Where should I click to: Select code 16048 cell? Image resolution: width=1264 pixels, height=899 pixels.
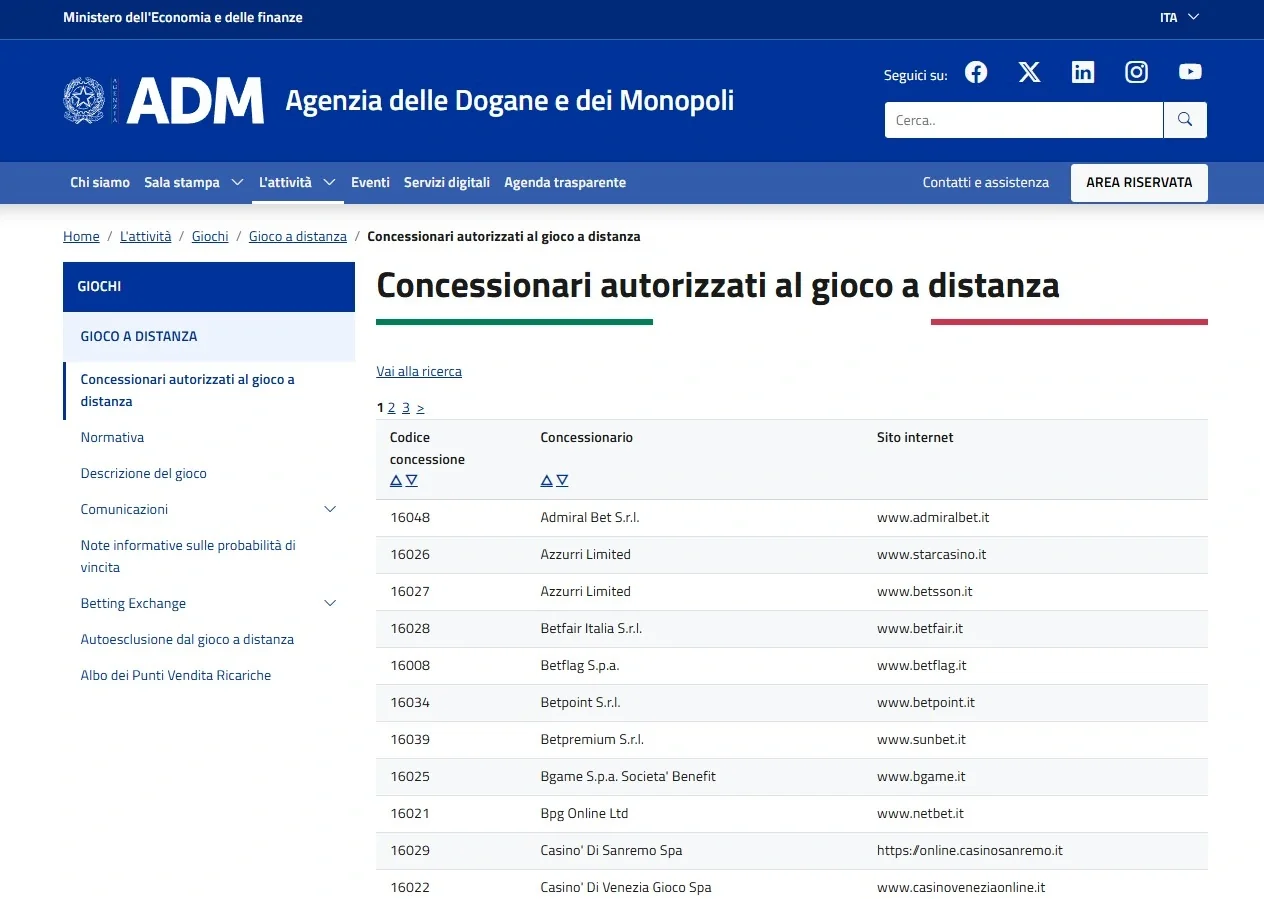(410, 518)
